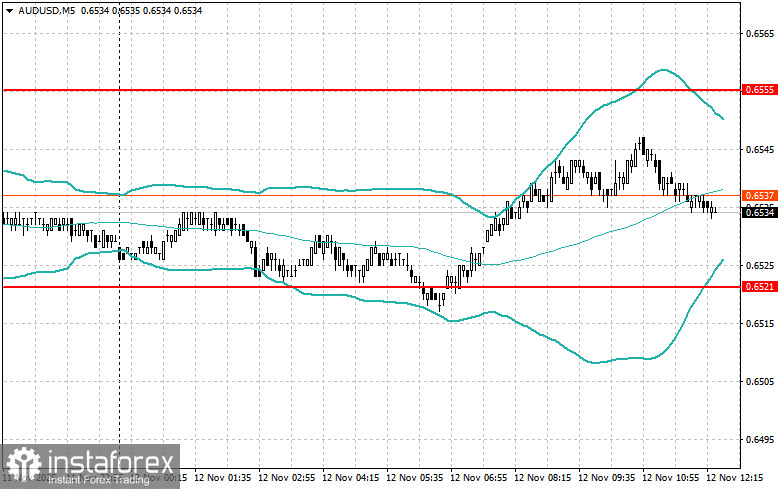Select the 0.6545 price scale value
This screenshot has height=489, width=781.
(x=760, y=150)
